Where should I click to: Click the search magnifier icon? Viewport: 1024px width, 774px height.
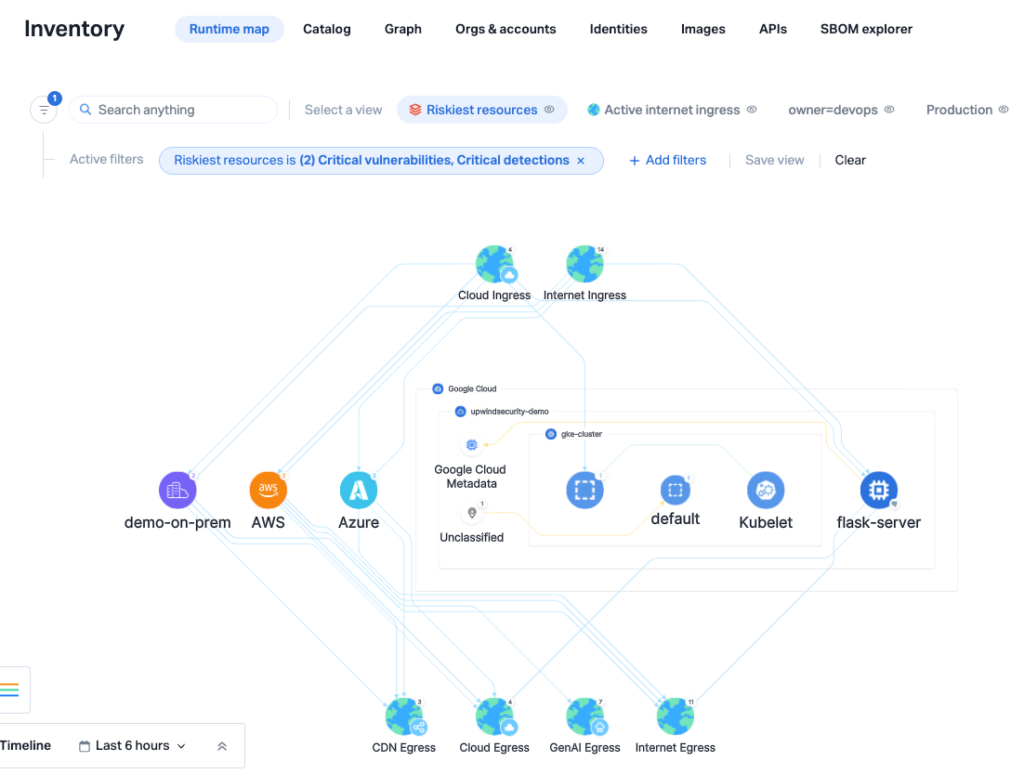click(85, 109)
